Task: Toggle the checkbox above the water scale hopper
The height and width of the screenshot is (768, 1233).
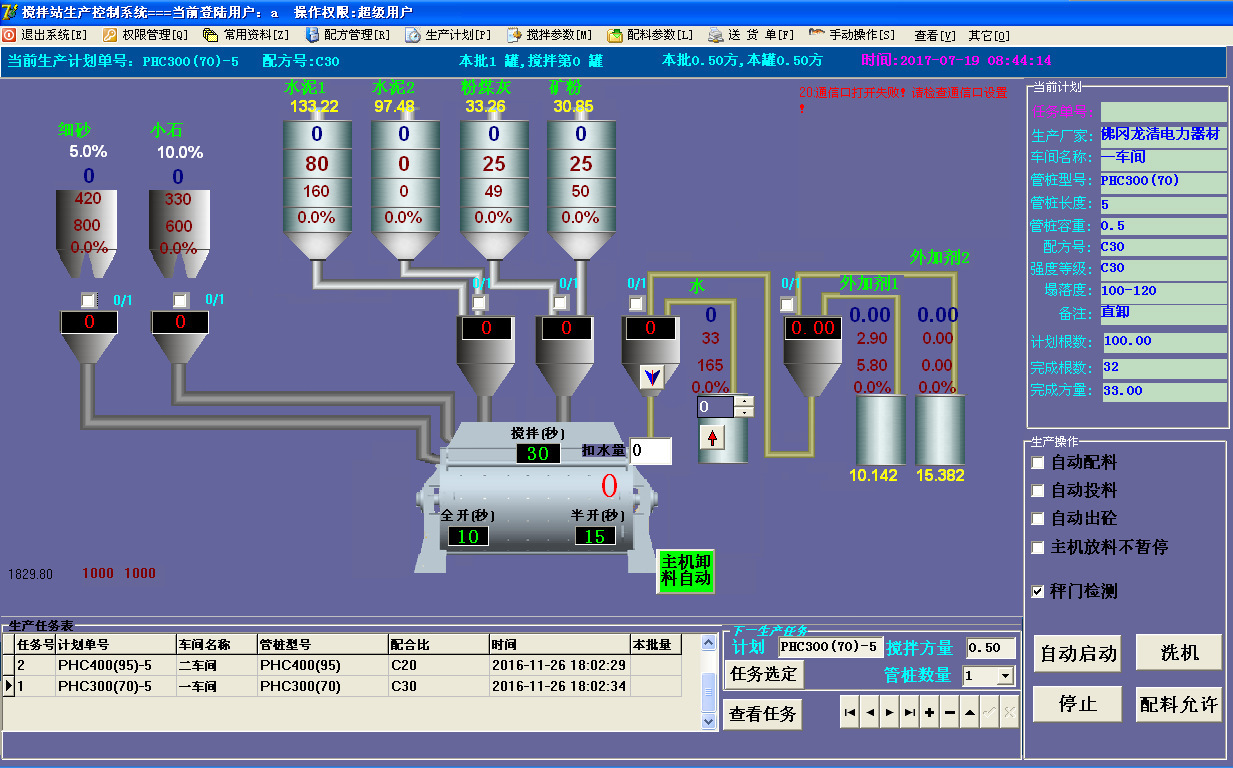Action: click(x=636, y=303)
